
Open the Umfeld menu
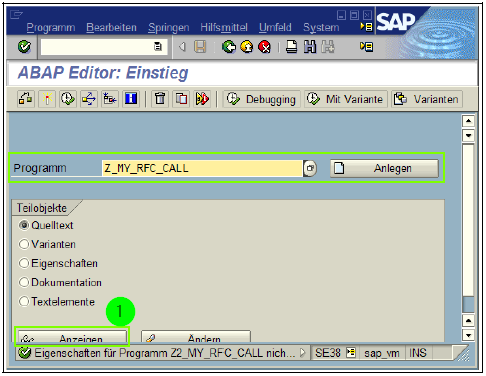tap(275, 27)
